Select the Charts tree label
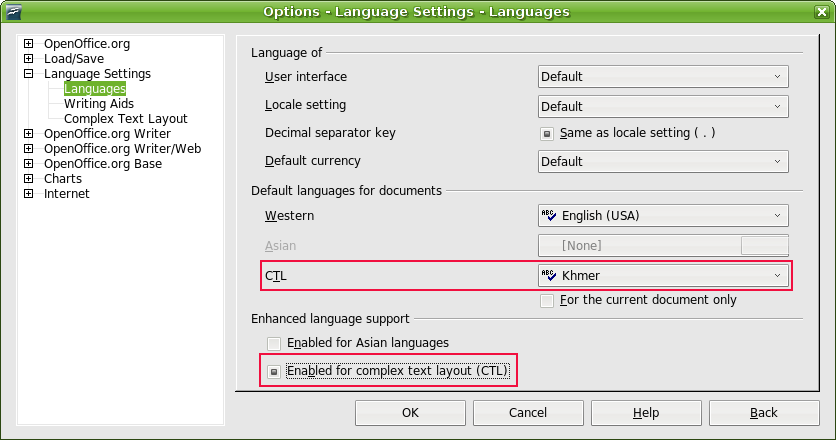 [x=63, y=179]
